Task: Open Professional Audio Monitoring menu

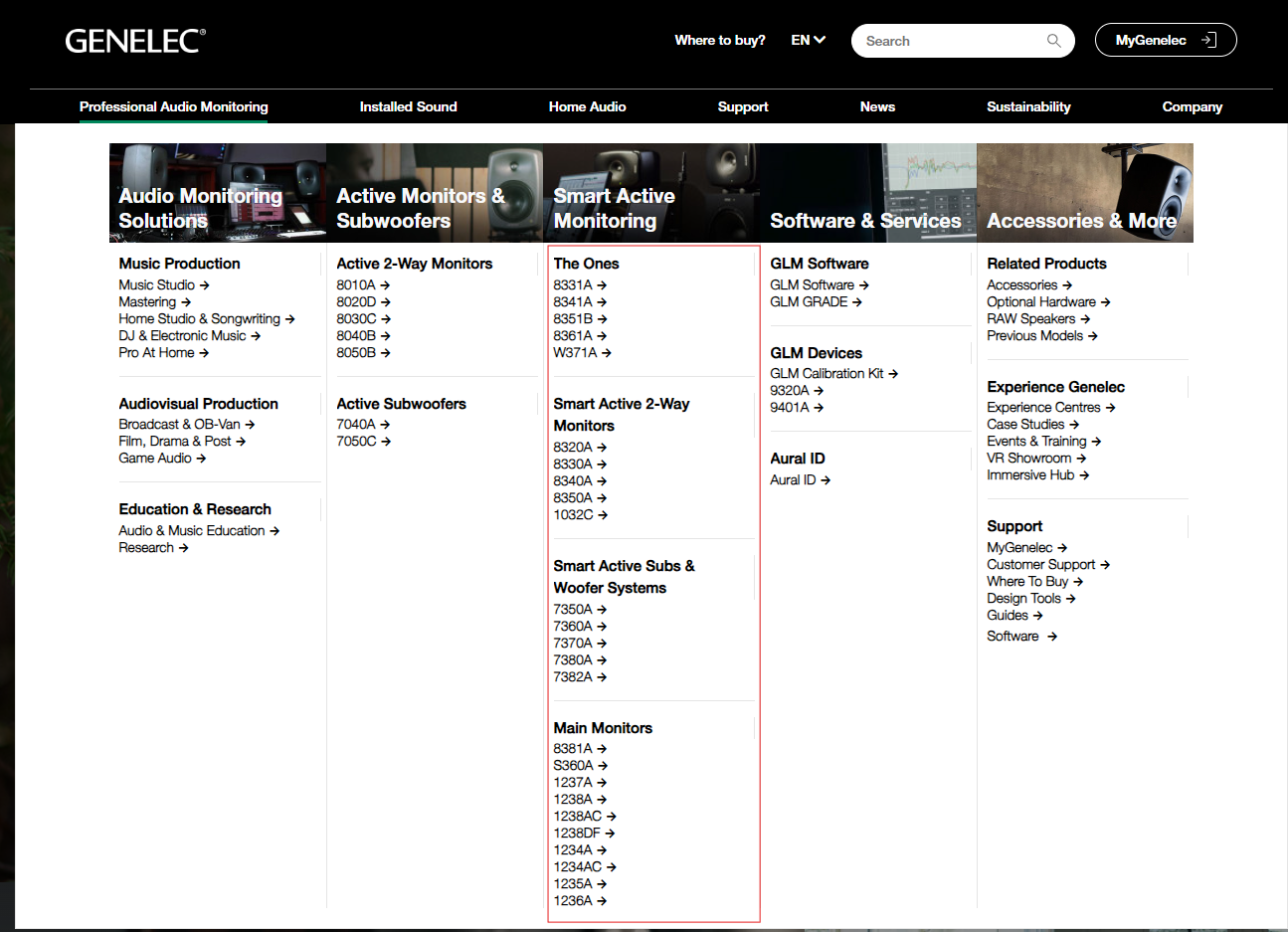Action: 174,106
